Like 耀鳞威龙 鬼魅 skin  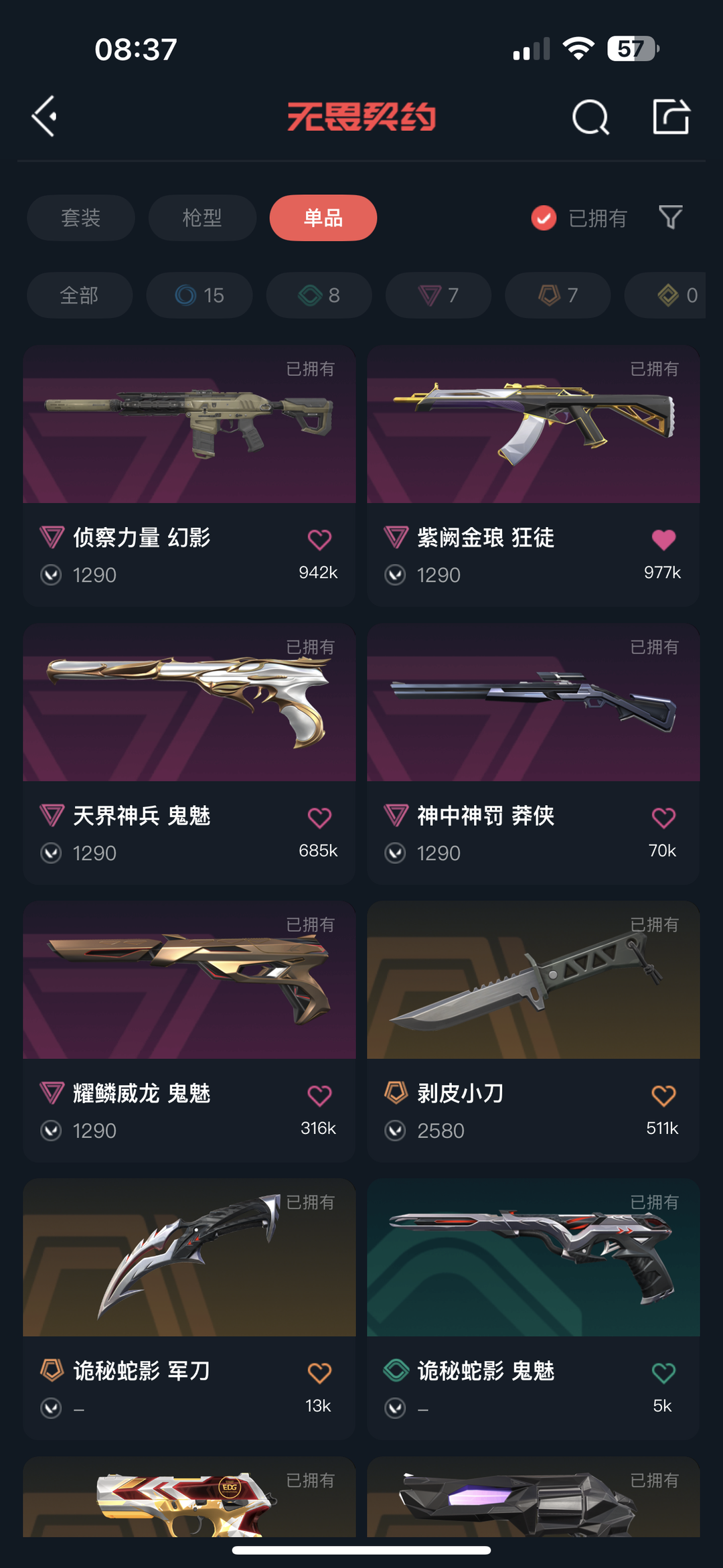(x=319, y=1095)
